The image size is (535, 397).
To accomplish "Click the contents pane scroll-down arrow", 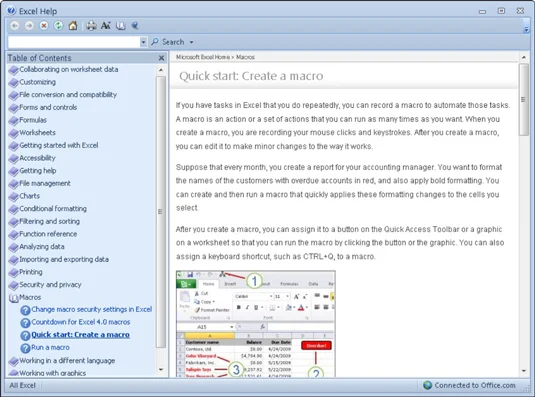I will [161, 369].
